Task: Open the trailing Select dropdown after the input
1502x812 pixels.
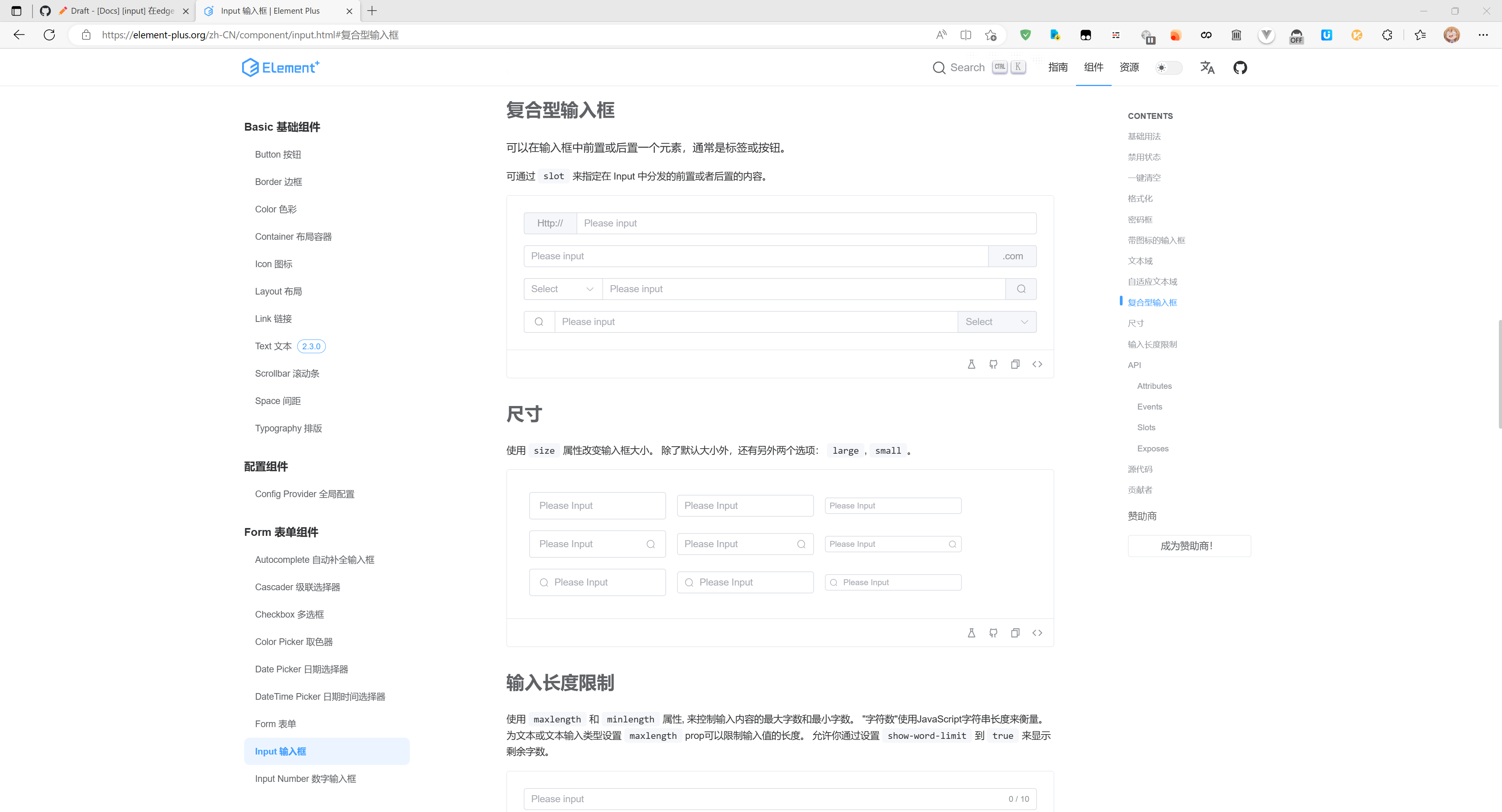Action: click(x=997, y=321)
